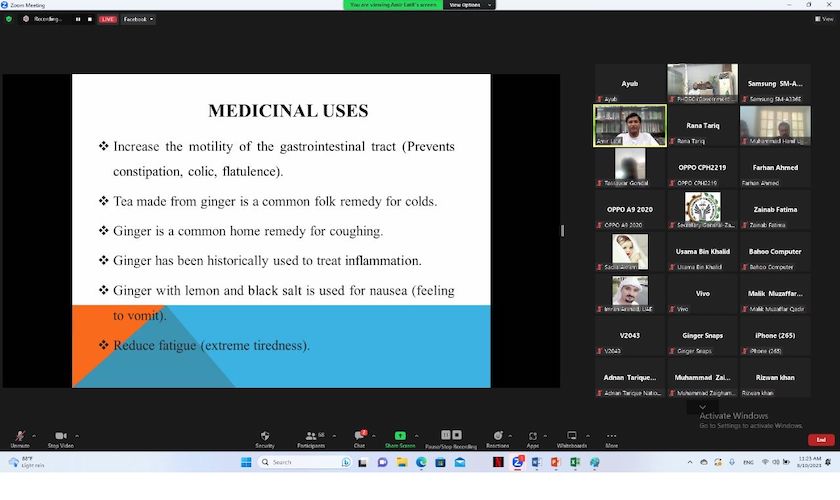Stop Video camera toggle
Screen dimensions: 840x500
pos(61,438)
